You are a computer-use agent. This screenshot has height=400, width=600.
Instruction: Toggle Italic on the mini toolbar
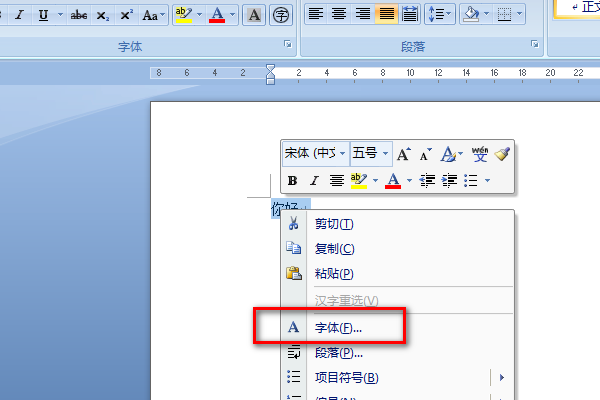[314, 180]
